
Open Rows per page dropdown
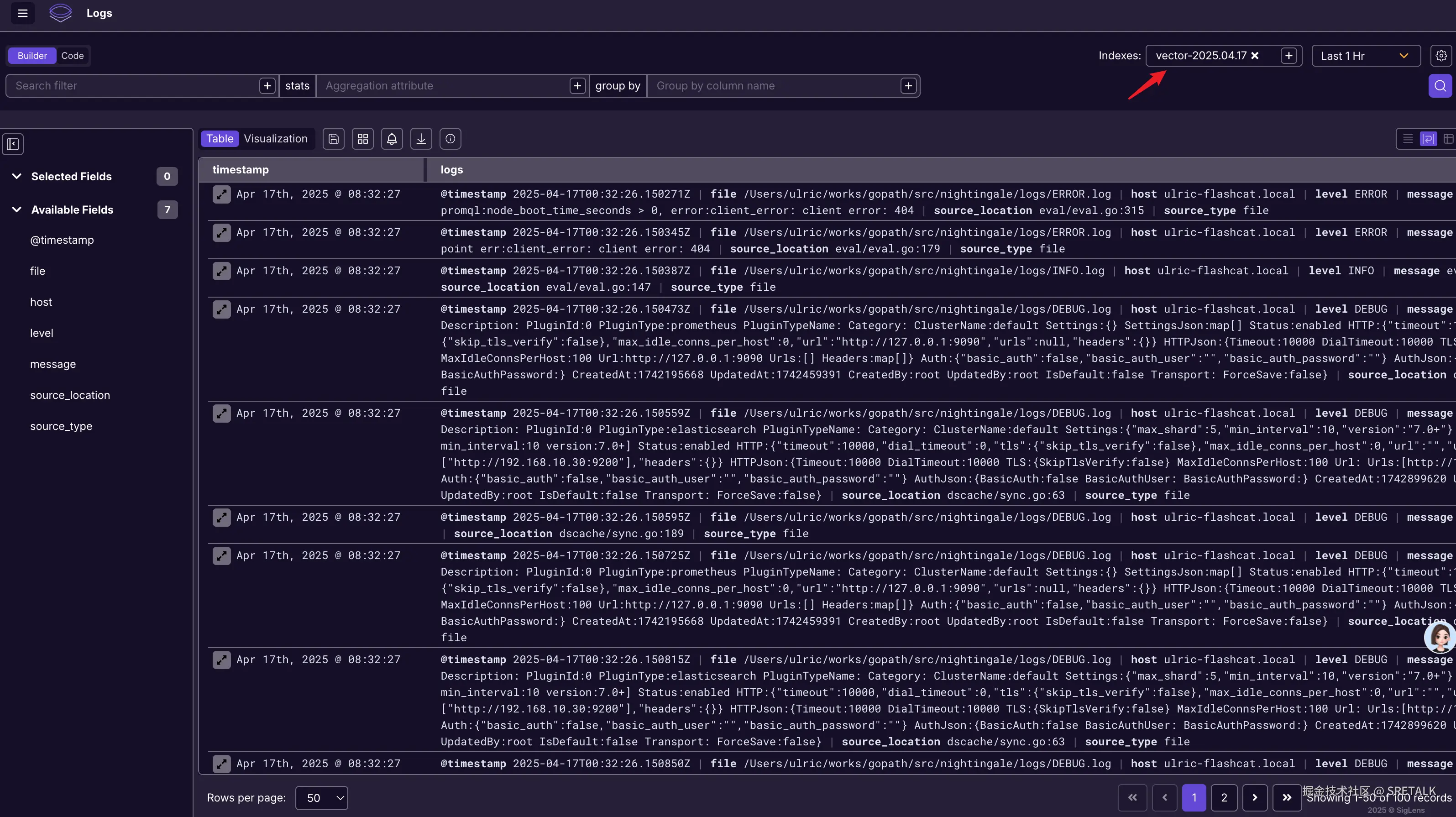[x=322, y=798]
